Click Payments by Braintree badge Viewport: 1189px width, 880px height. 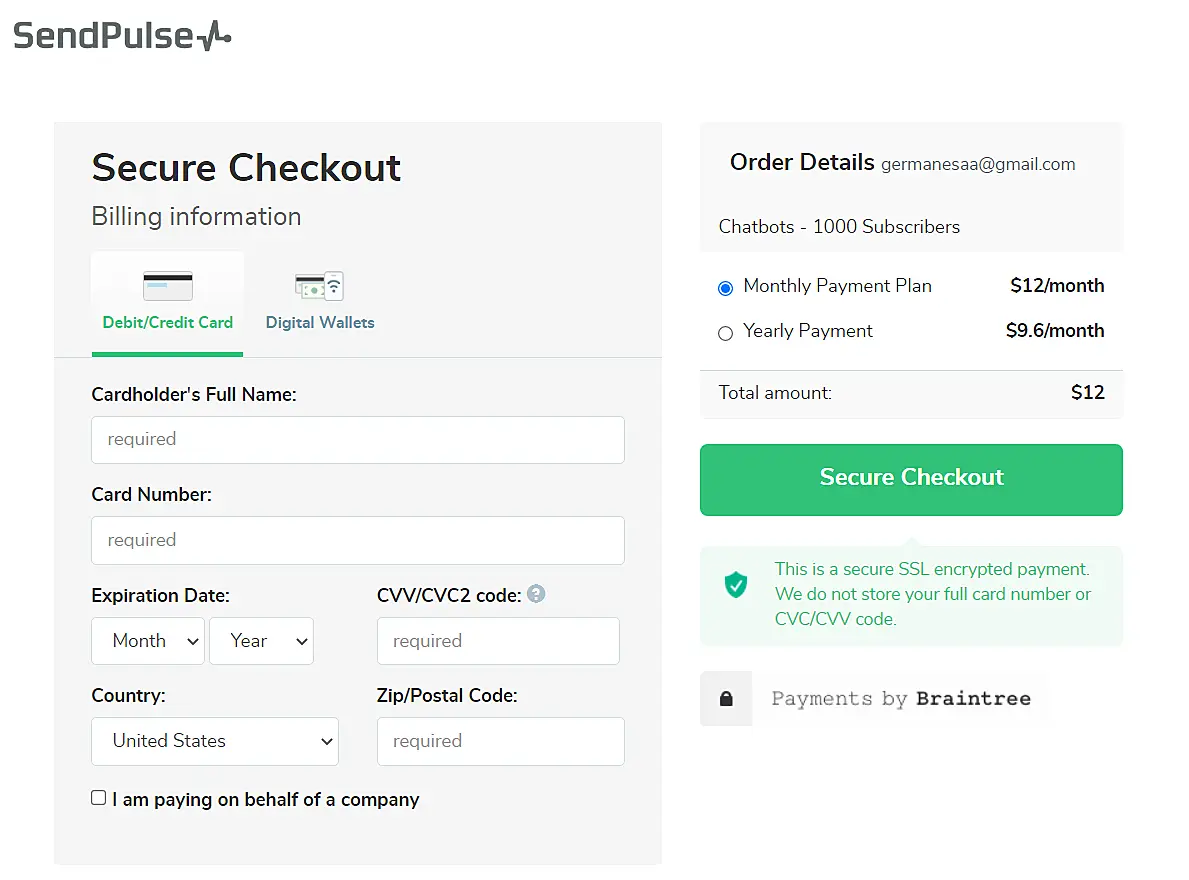coord(899,699)
